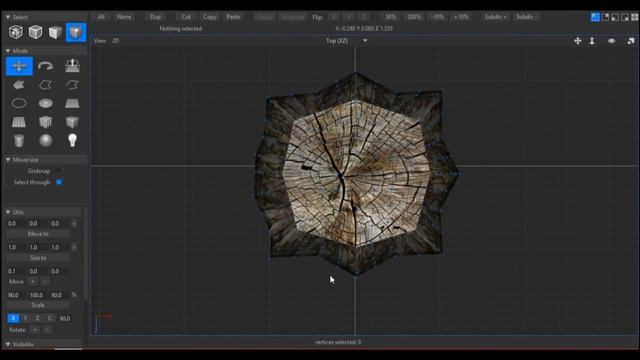The width and height of the screenshot is (640, 360).
Task: Select Vertex selection mode icon
Action: pos(76,32)
